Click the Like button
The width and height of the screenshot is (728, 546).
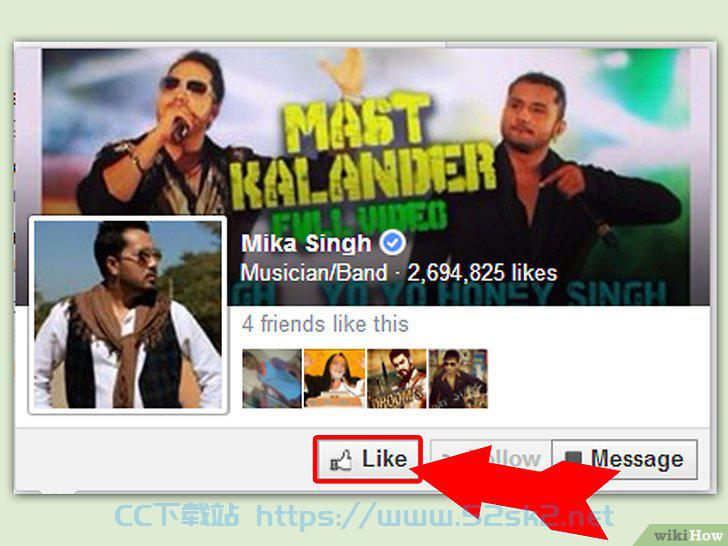[x=368, y=459]
